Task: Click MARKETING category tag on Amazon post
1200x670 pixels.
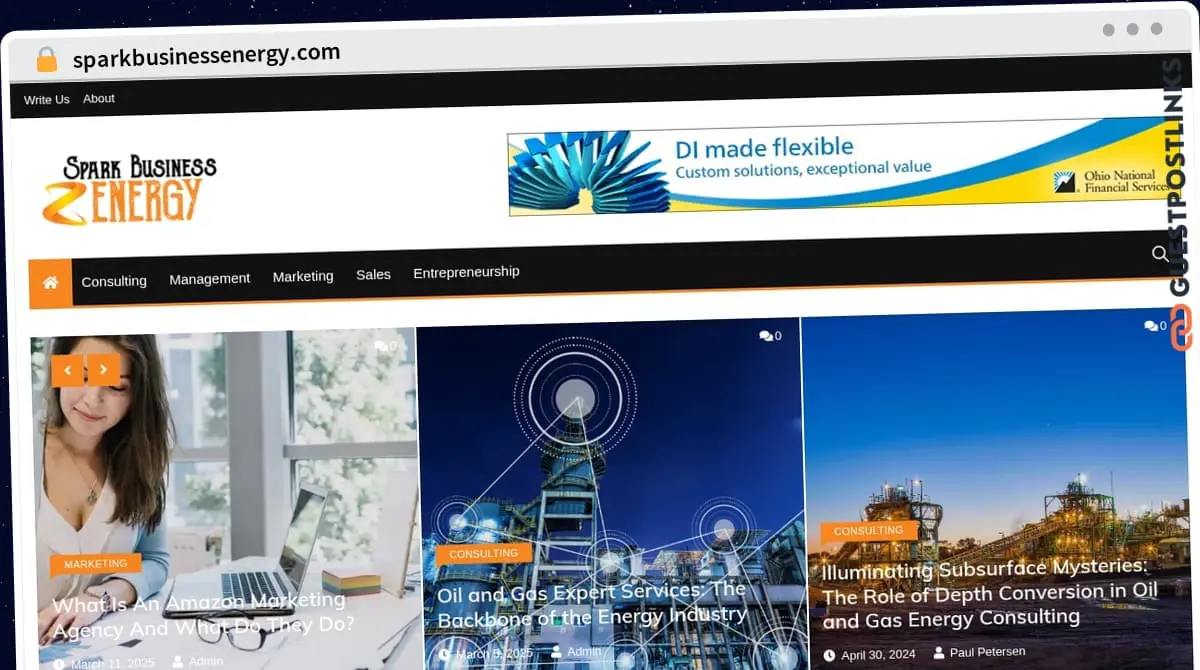Action: click(96, 564)
